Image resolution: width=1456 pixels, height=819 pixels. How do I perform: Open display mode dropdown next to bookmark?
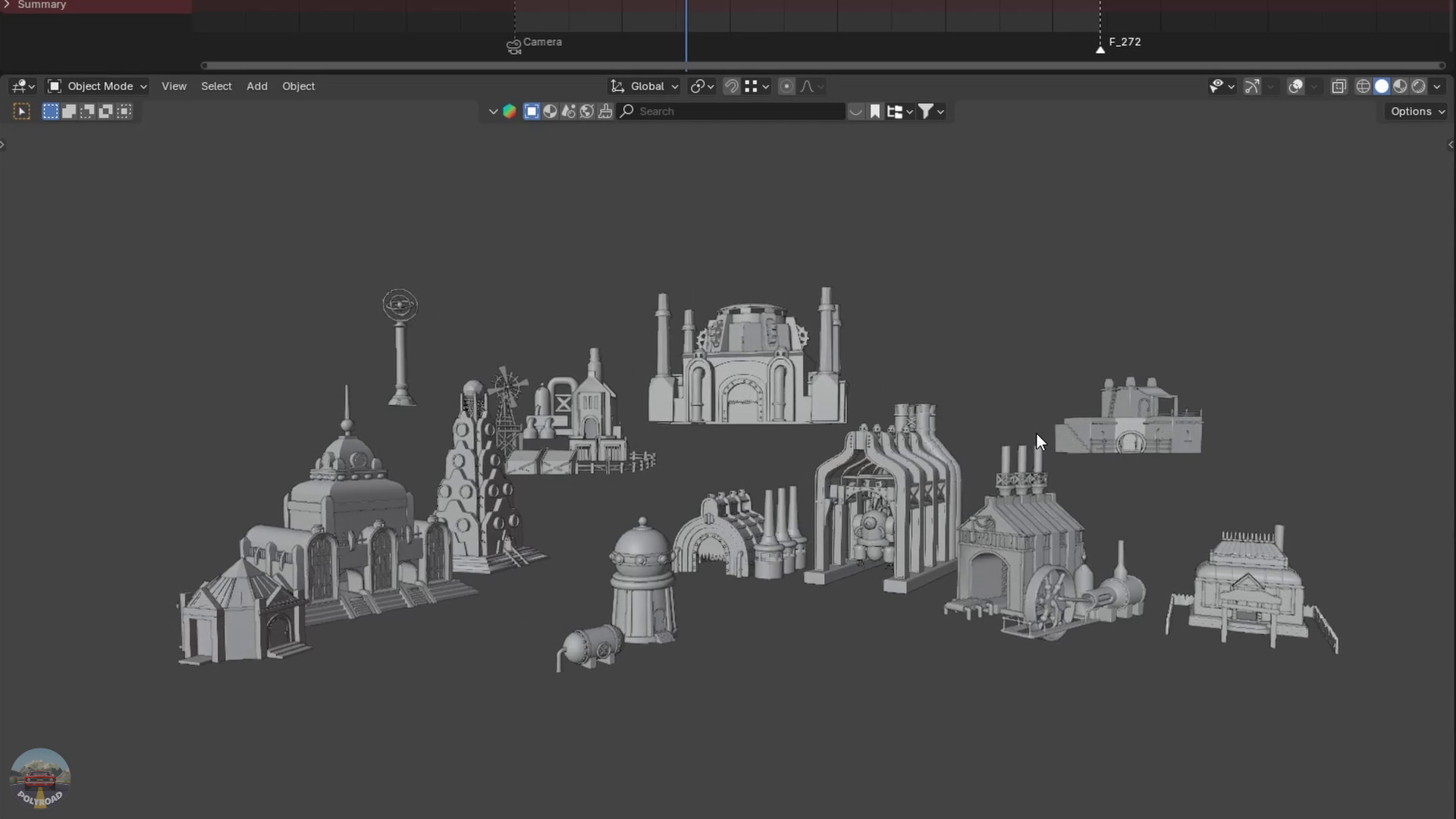[900, 111]
